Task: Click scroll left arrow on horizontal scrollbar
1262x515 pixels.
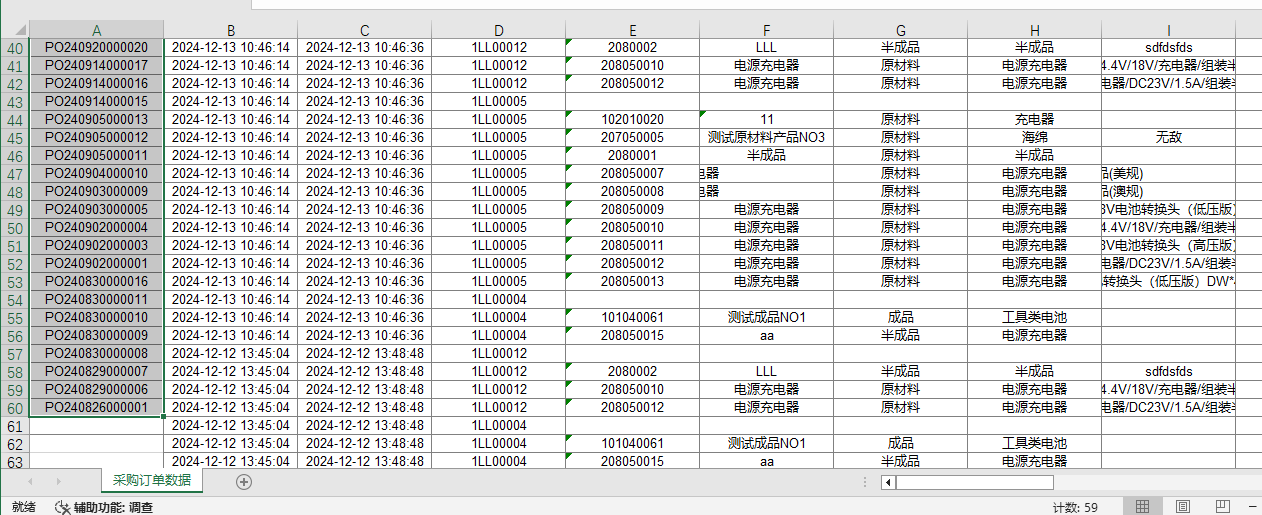Action: pos(887,483)
